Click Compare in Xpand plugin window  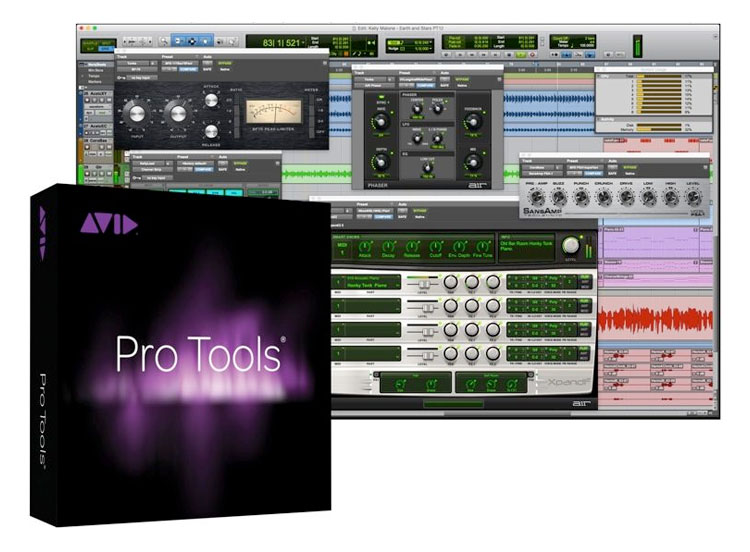click(383, 217)
